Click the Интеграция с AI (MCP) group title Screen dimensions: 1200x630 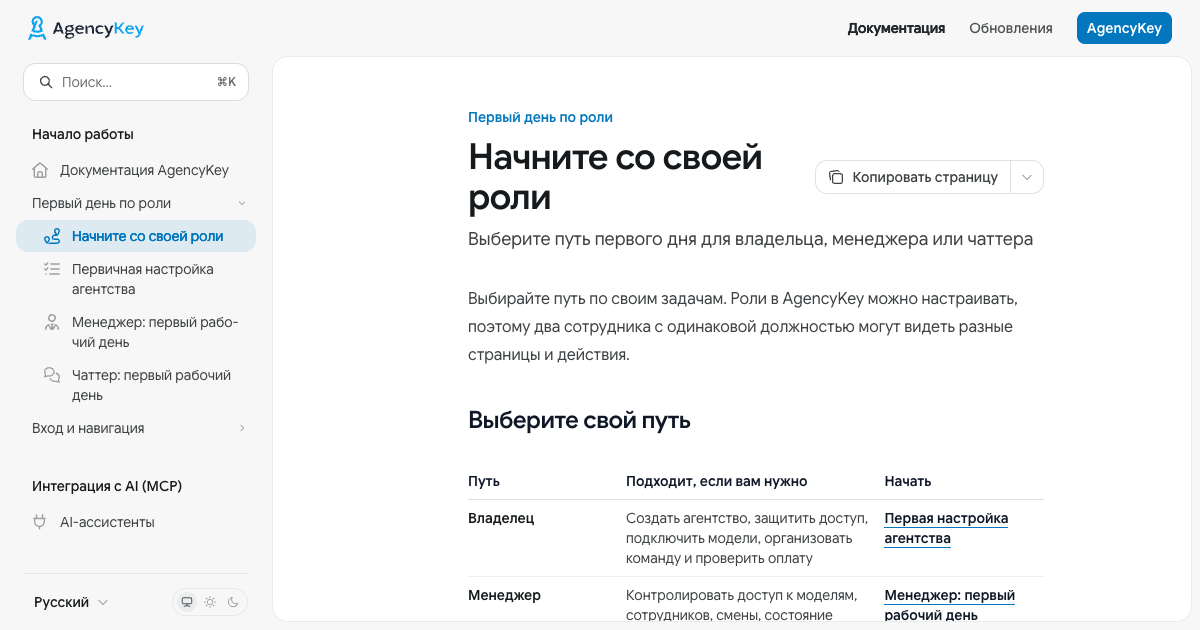[107, 486]
